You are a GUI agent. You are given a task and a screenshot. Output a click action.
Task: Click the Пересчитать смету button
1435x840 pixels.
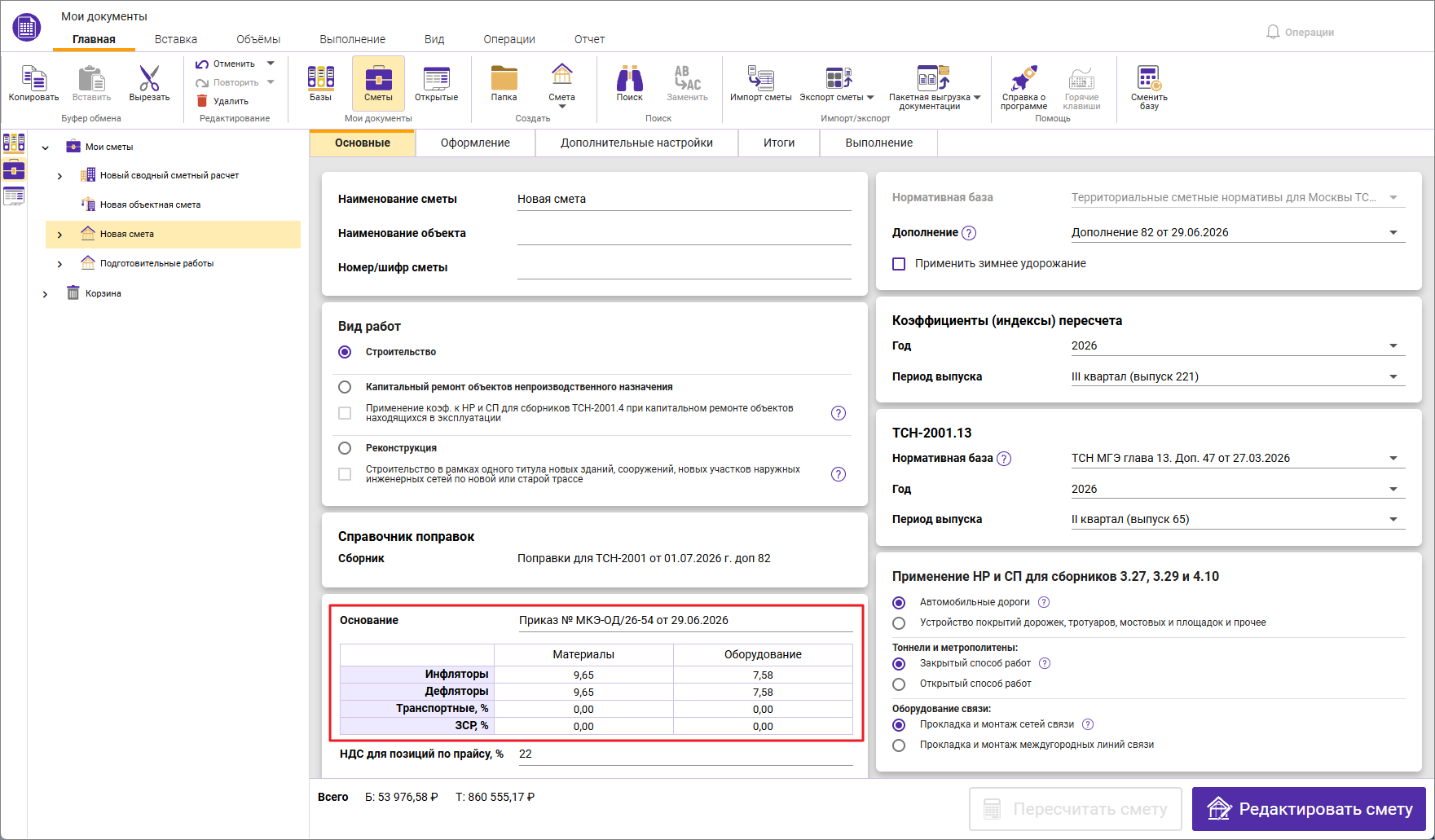pyautogui.click(x=1076, y=809)
